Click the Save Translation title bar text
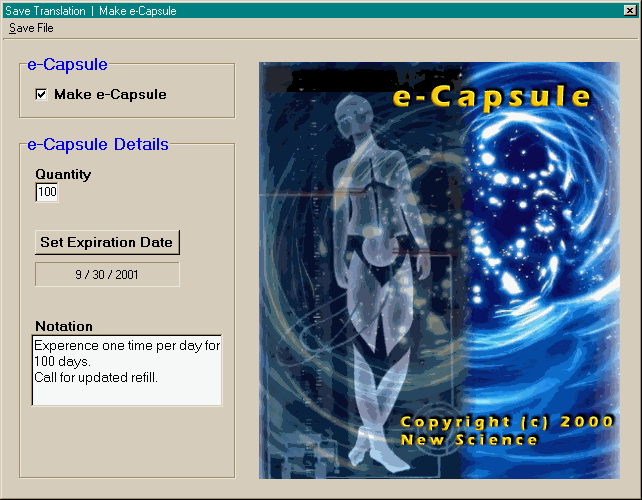 pos(45,9)
